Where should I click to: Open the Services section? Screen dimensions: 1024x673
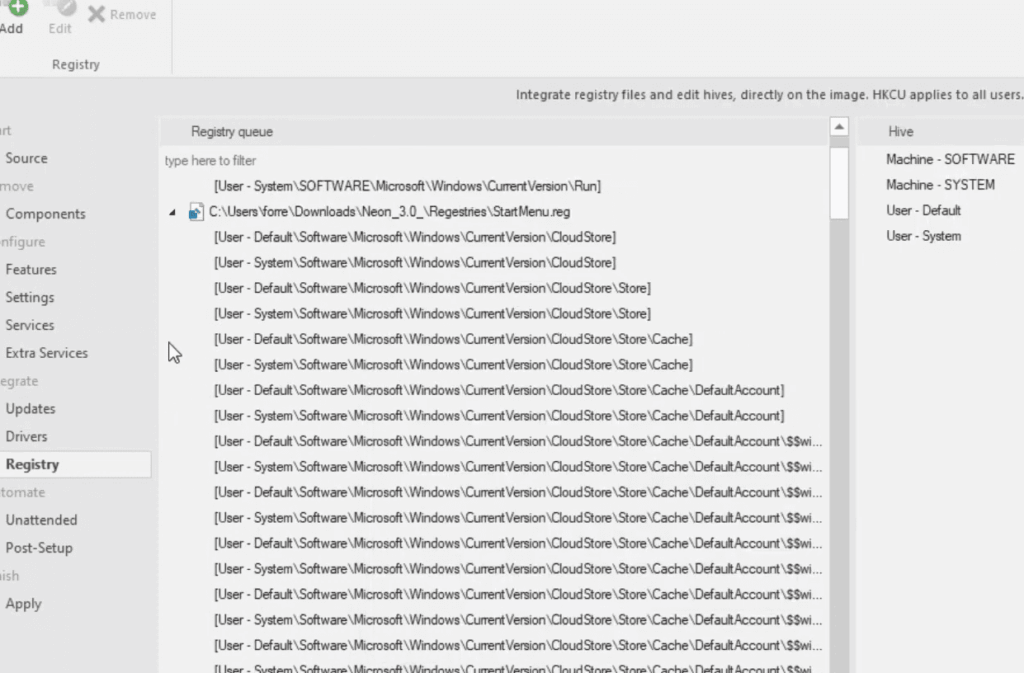coord(29,325)
